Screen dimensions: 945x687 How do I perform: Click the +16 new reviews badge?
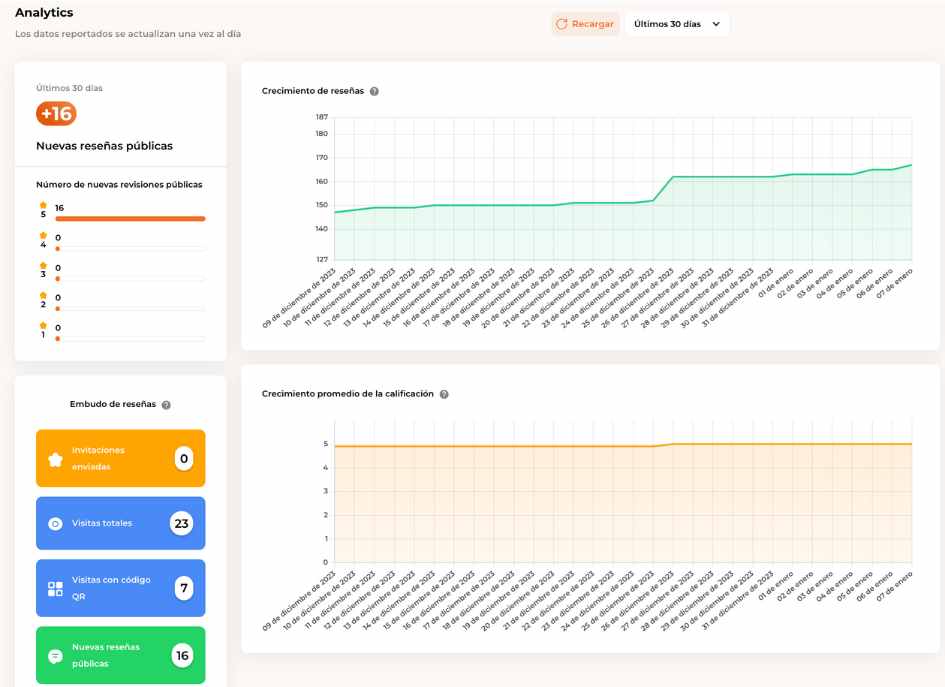56,114
